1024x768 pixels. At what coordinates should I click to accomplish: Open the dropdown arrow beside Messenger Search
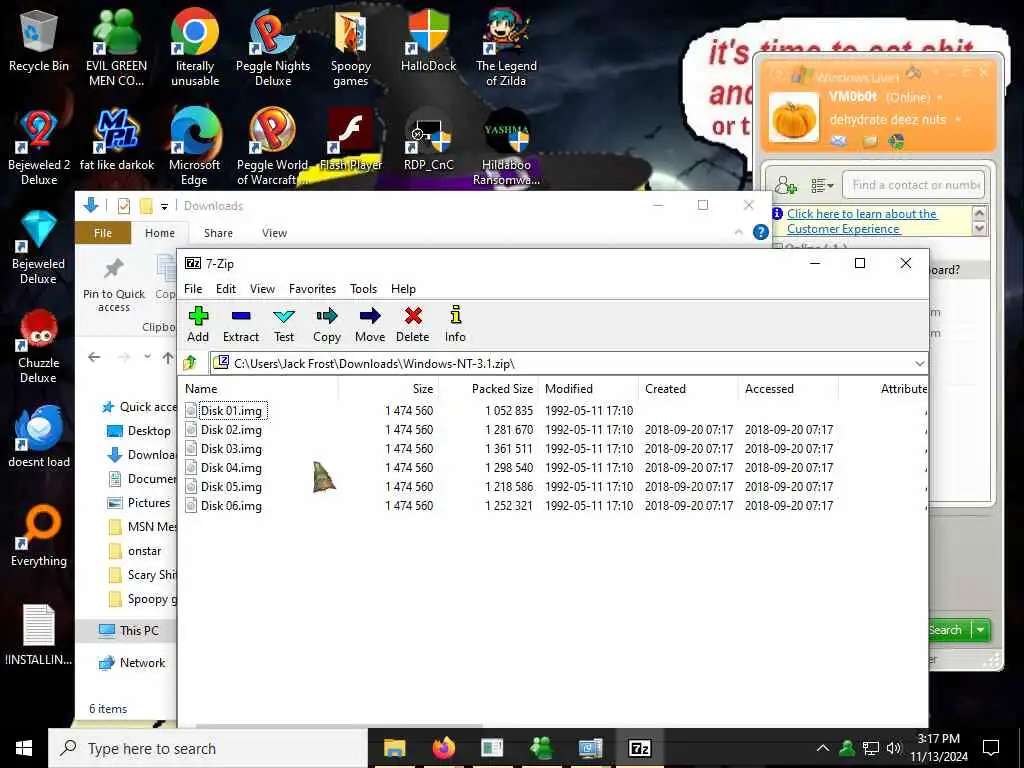(x=980, y=630)
